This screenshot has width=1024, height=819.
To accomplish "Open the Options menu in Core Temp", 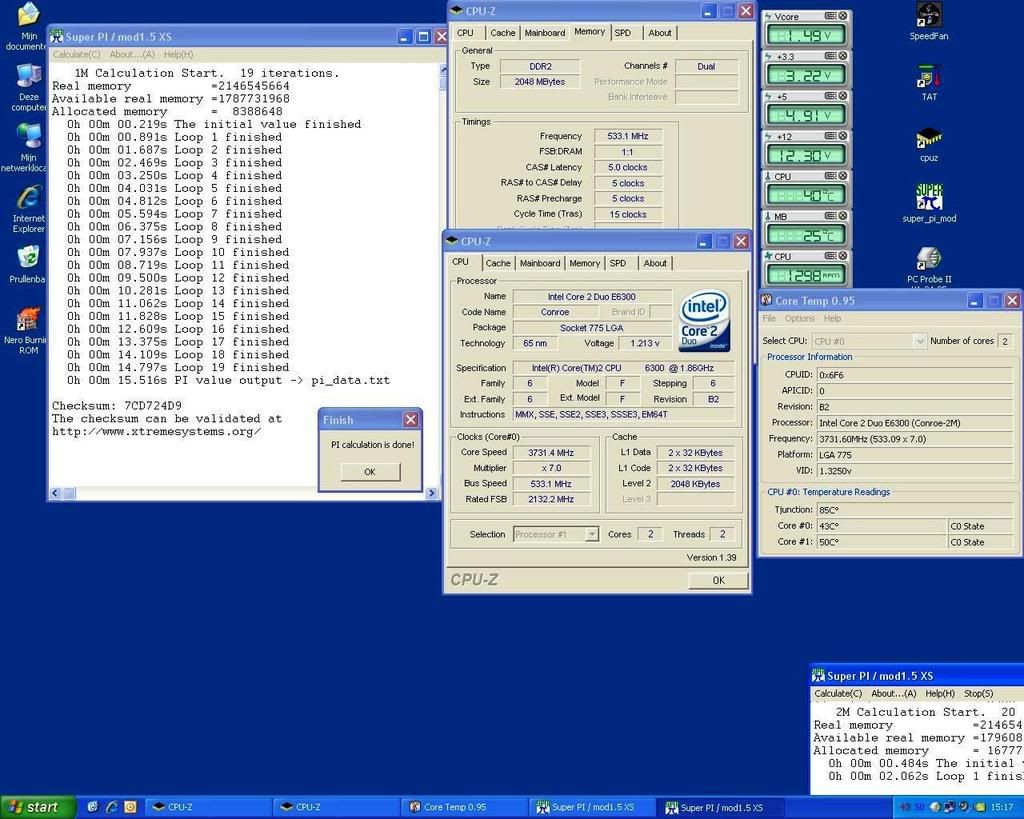I will coord(799,319).
